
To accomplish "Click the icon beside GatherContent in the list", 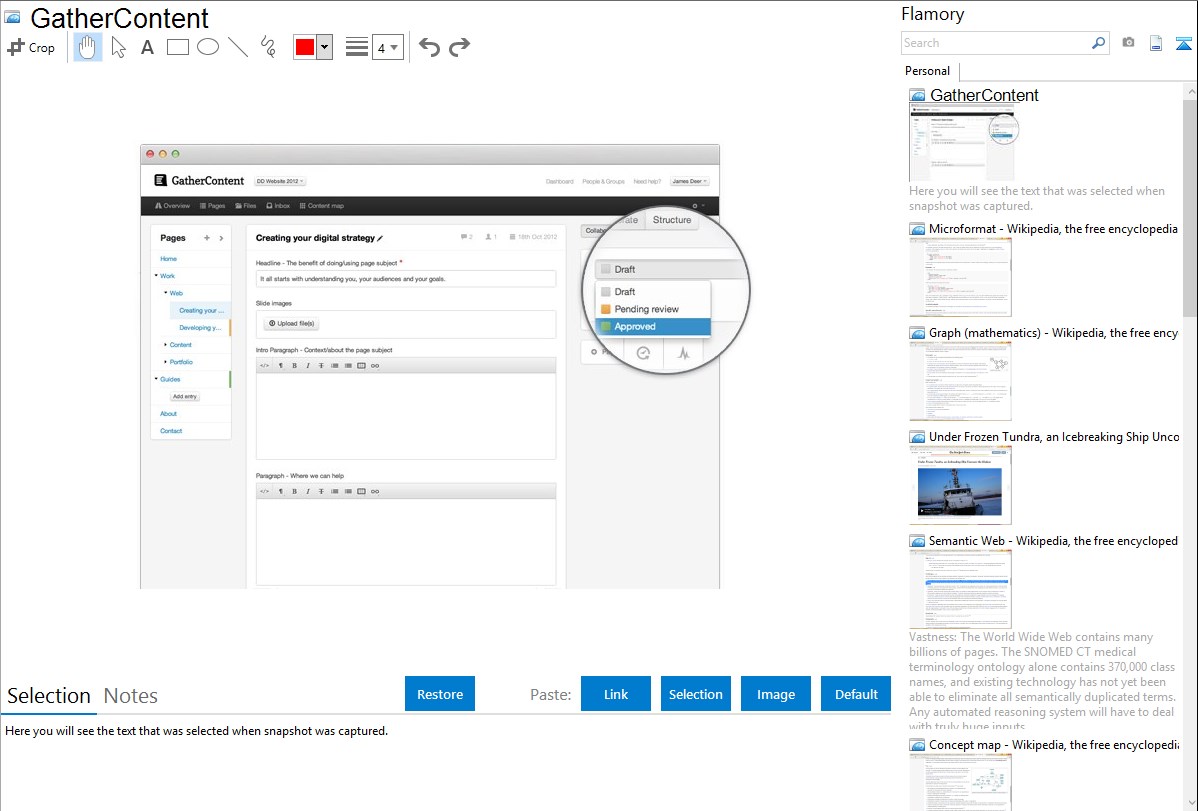I will point(917,96).
